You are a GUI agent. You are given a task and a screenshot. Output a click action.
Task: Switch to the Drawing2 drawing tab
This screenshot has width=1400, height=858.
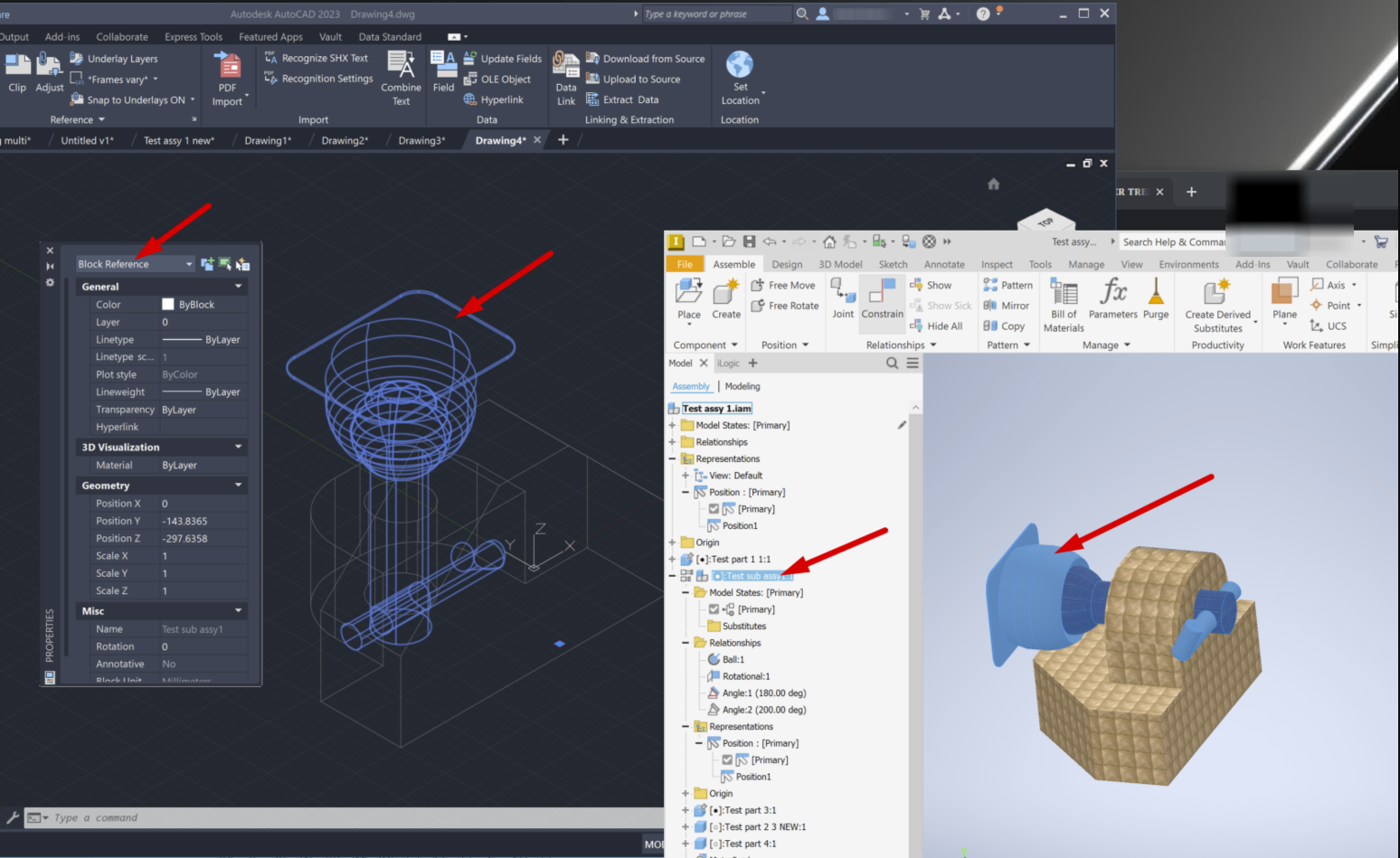[344, 140]
